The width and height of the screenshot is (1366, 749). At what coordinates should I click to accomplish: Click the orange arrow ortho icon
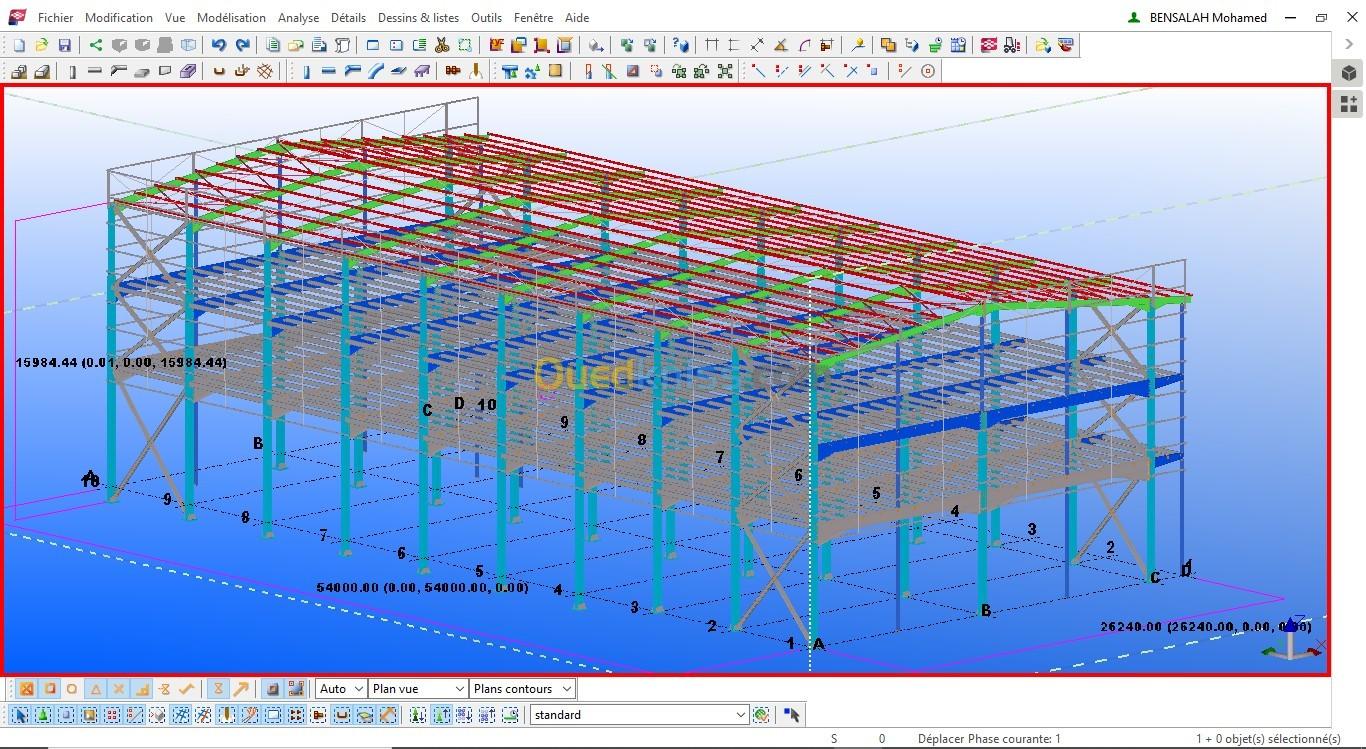click(x=242, y=689)
